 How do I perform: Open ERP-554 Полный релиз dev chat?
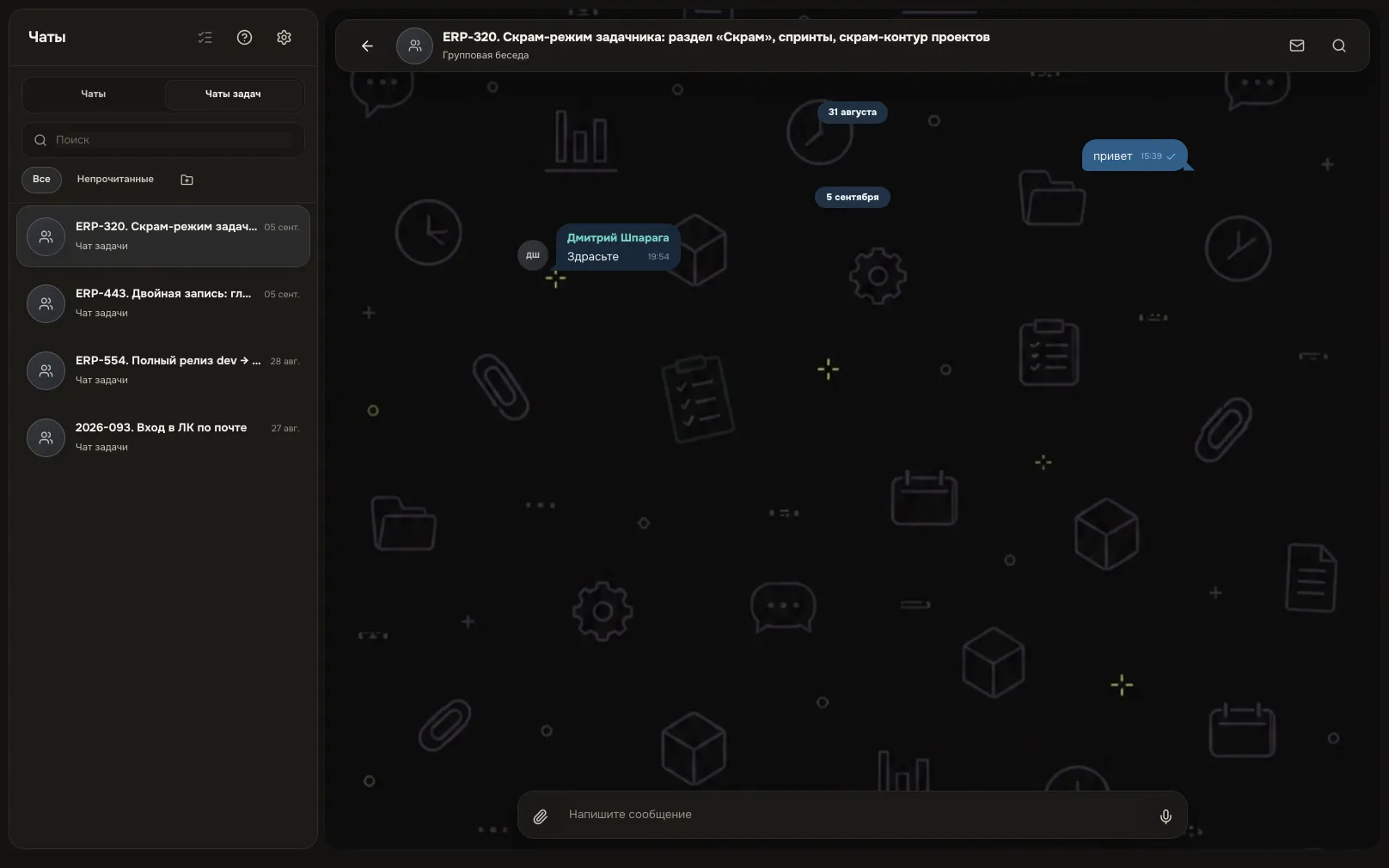(163, 370)
